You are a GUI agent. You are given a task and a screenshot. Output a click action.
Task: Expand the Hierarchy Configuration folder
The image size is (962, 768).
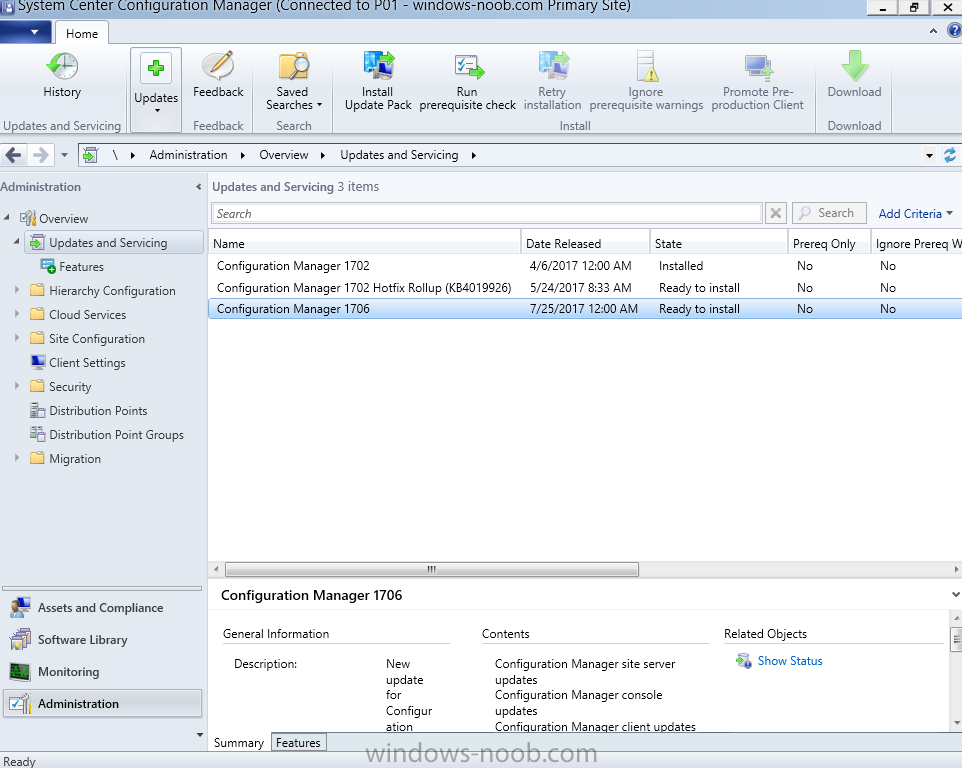pyautogui.click(x=17, y=290)
